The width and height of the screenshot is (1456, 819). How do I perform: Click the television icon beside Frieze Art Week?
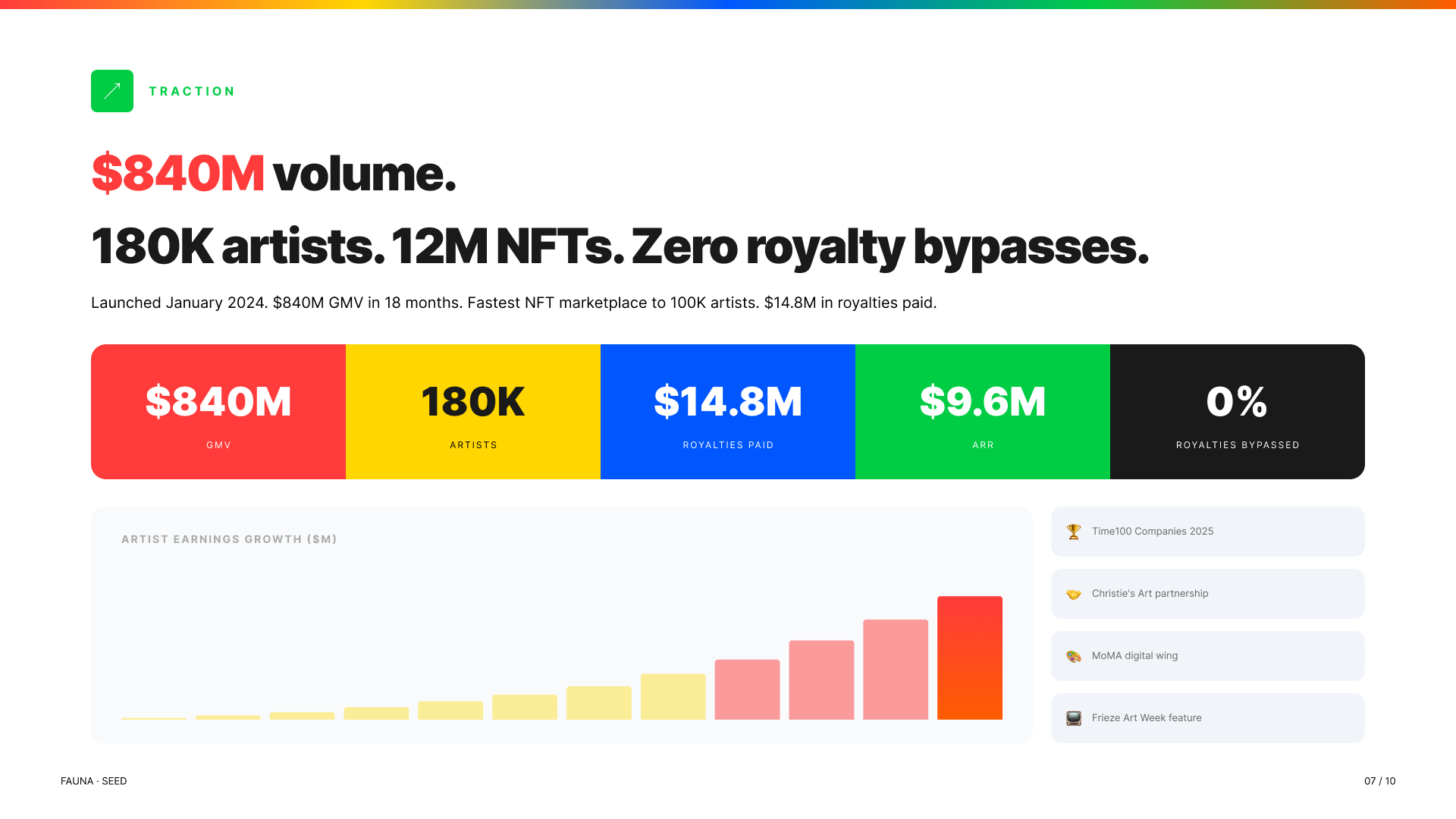[1073, 718]
